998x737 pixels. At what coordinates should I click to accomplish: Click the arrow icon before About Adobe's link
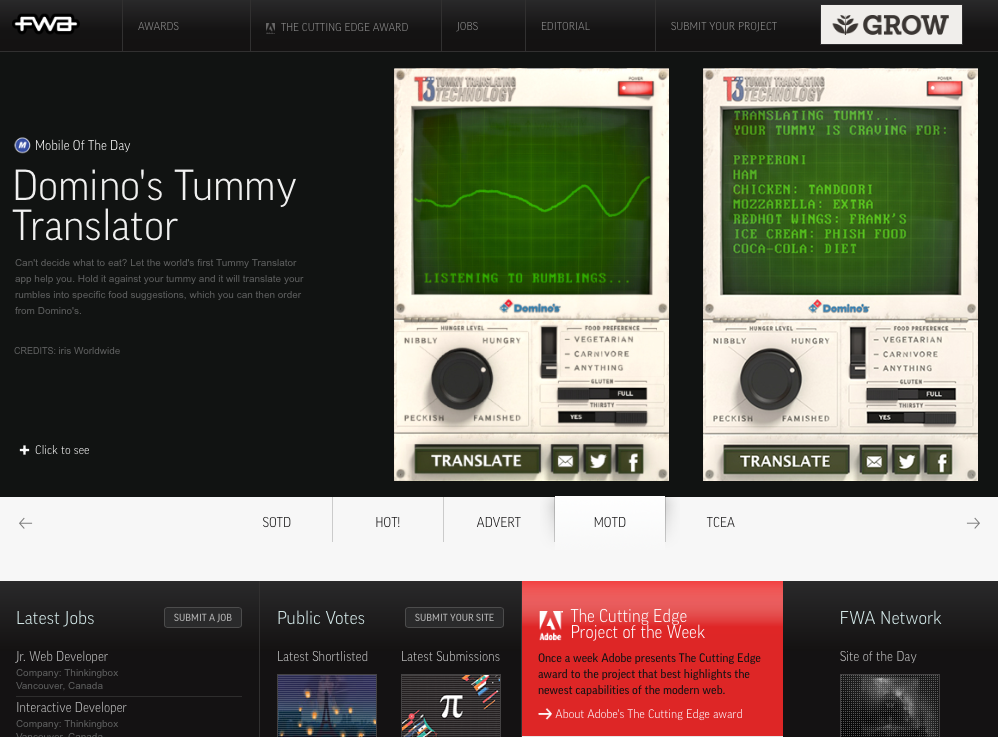pyautogui.click(x=545, y=714)
